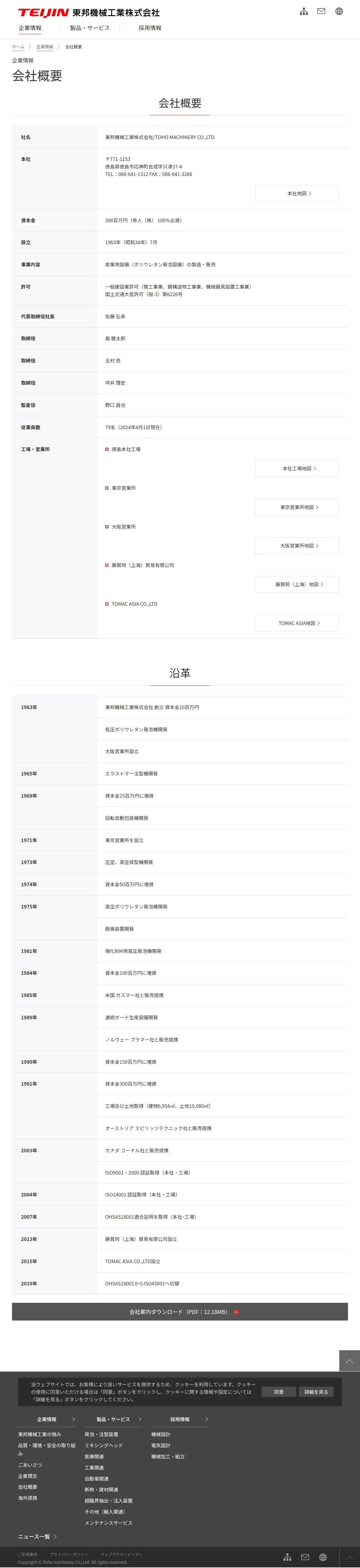Screen dimensions: 360x1568
Task: Open footer link 品質・環境・安全の取り組み
Action: (x=47, y=1449)
